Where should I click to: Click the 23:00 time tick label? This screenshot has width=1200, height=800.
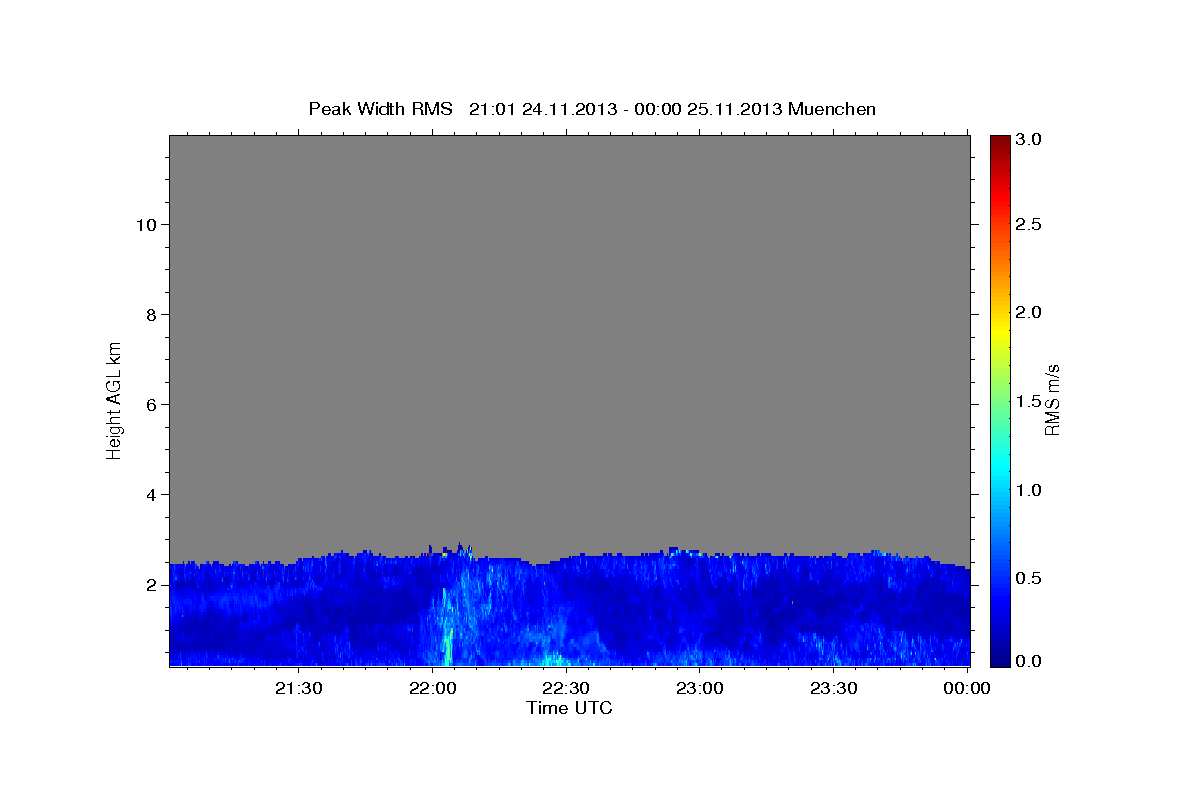click(700, 688)
